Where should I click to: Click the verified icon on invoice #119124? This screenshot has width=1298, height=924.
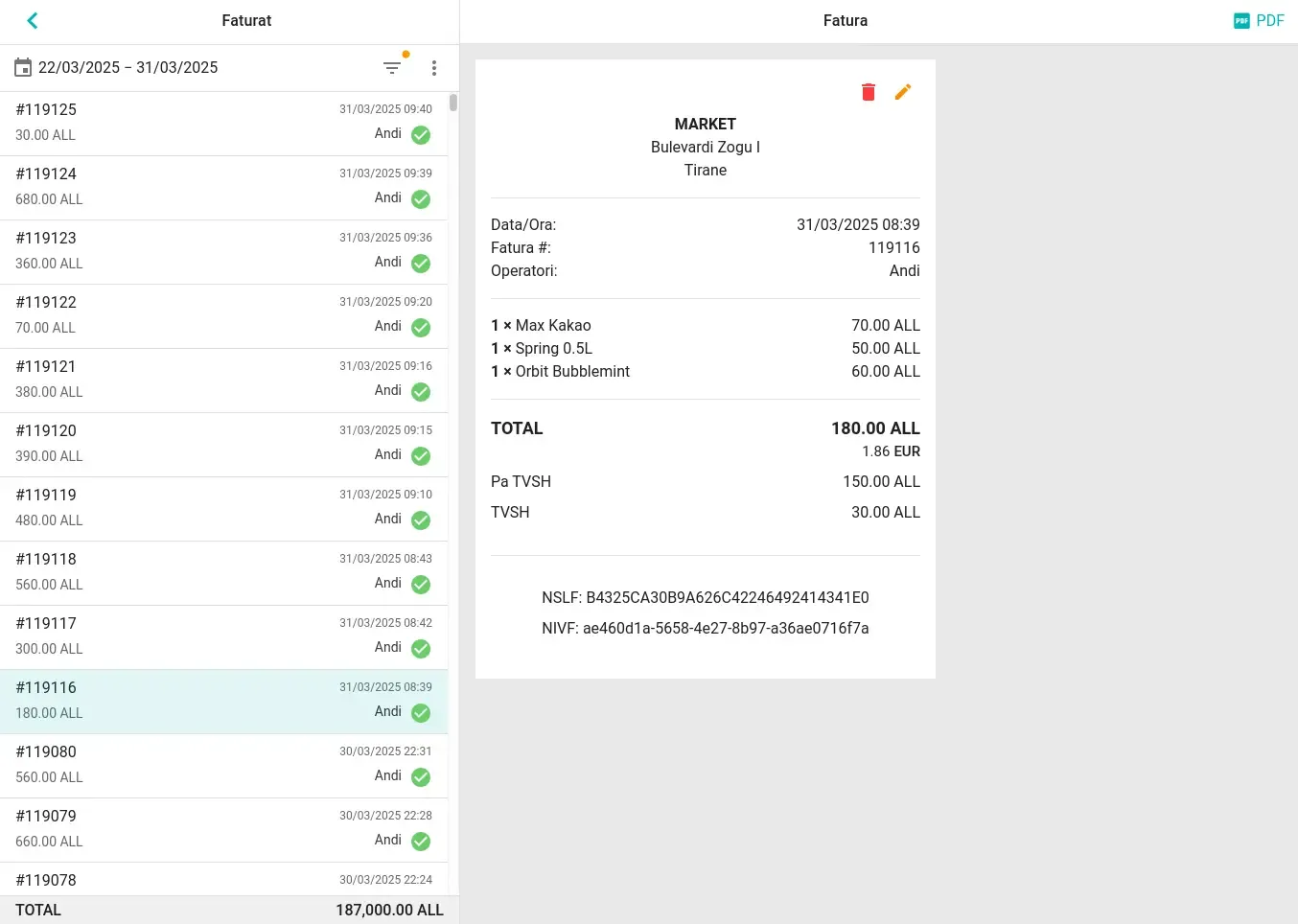pyautogui.click(x=420, y=198)
